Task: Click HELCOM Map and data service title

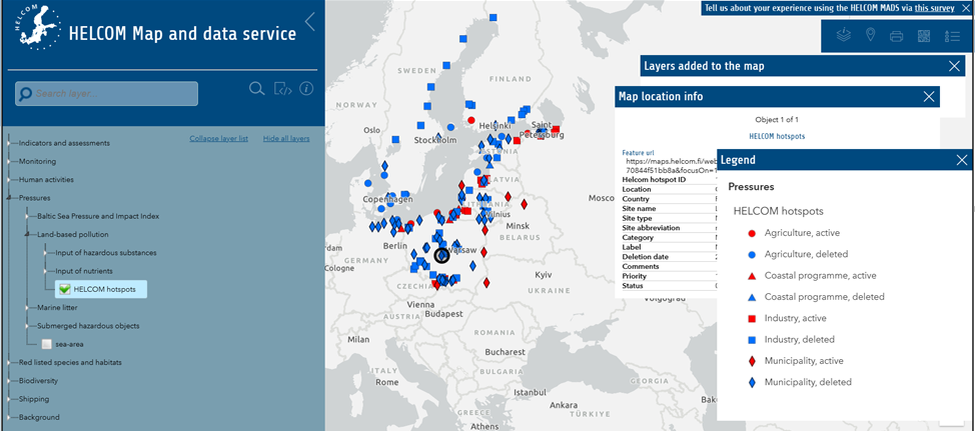Action: click(182, 34)
